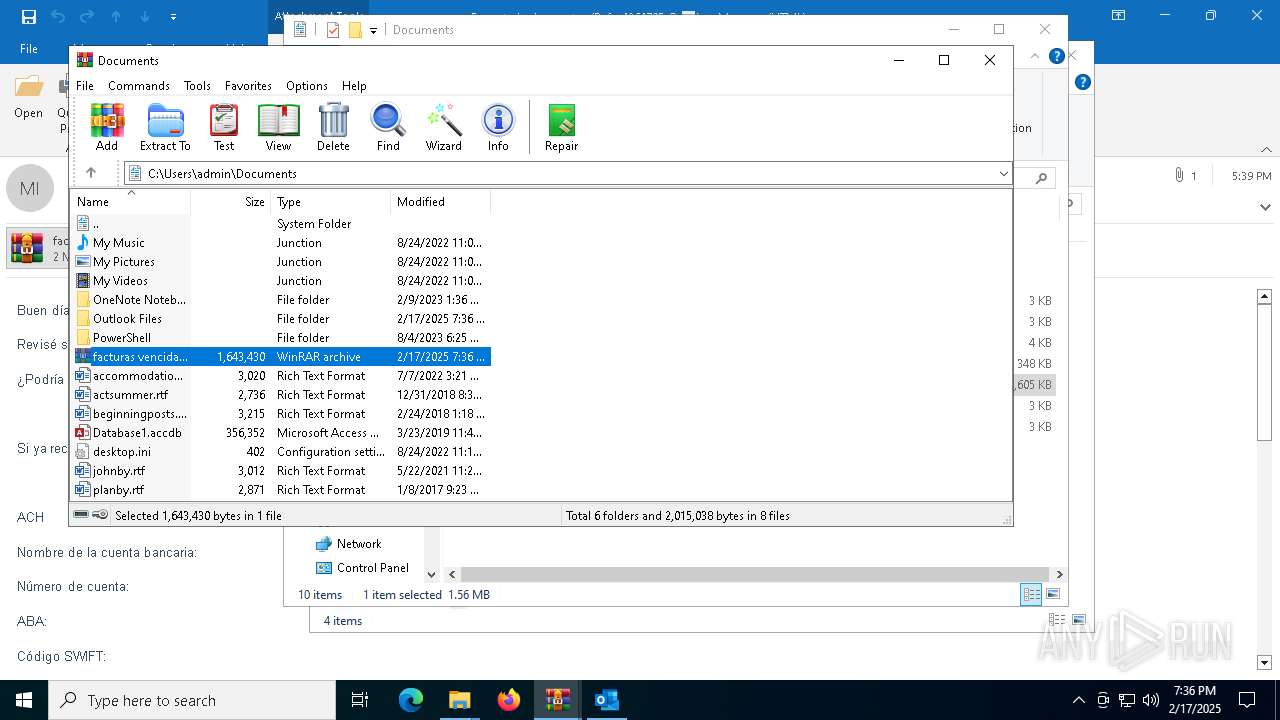This screenshot has width=1280, height=720.
Task: Click Explorer horizontal scrollbar right arrow
Action: [x=1059, y=575]
